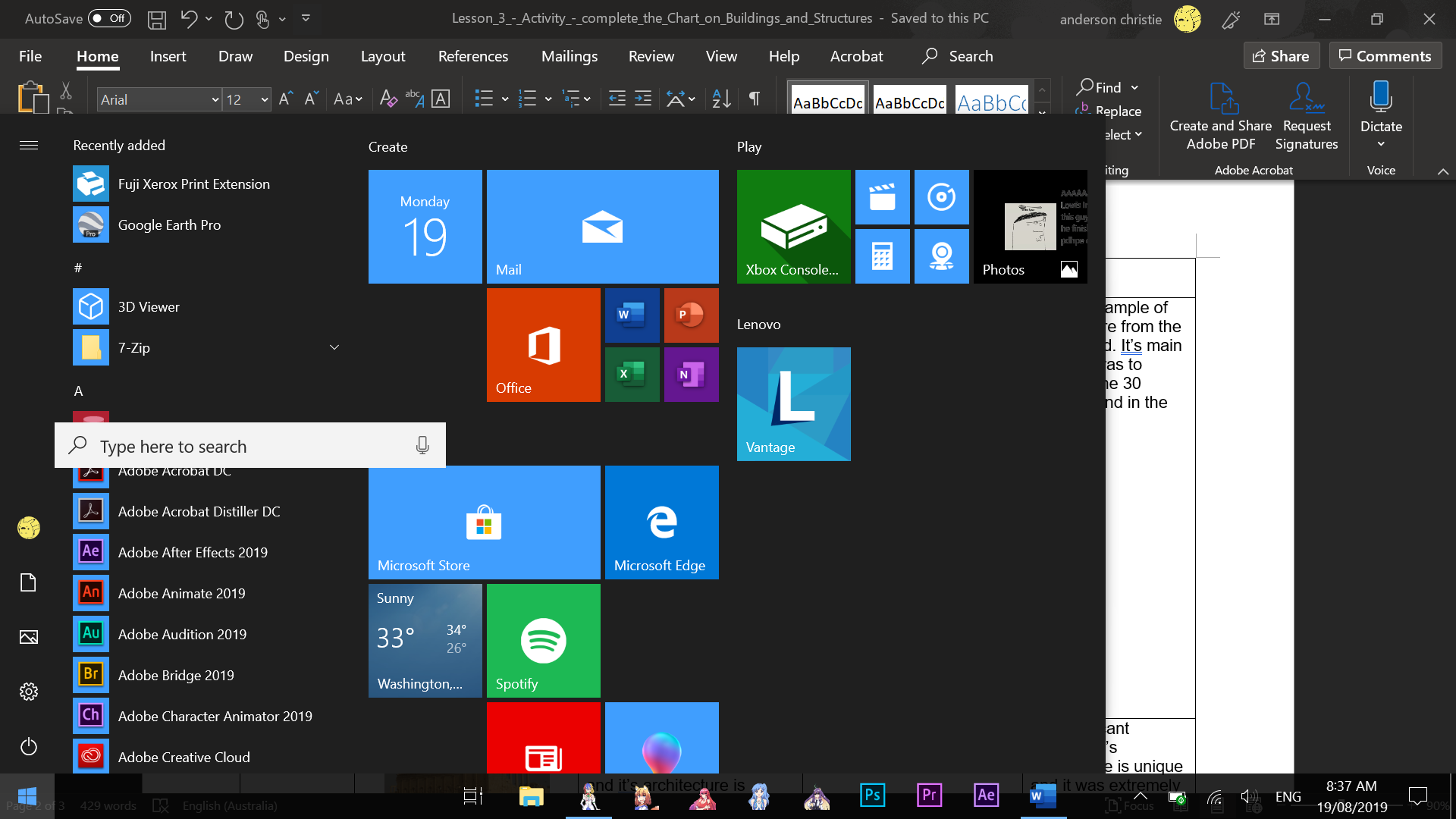Open the PowerPoint tile

pyautogui.click(x=691, y=315)
